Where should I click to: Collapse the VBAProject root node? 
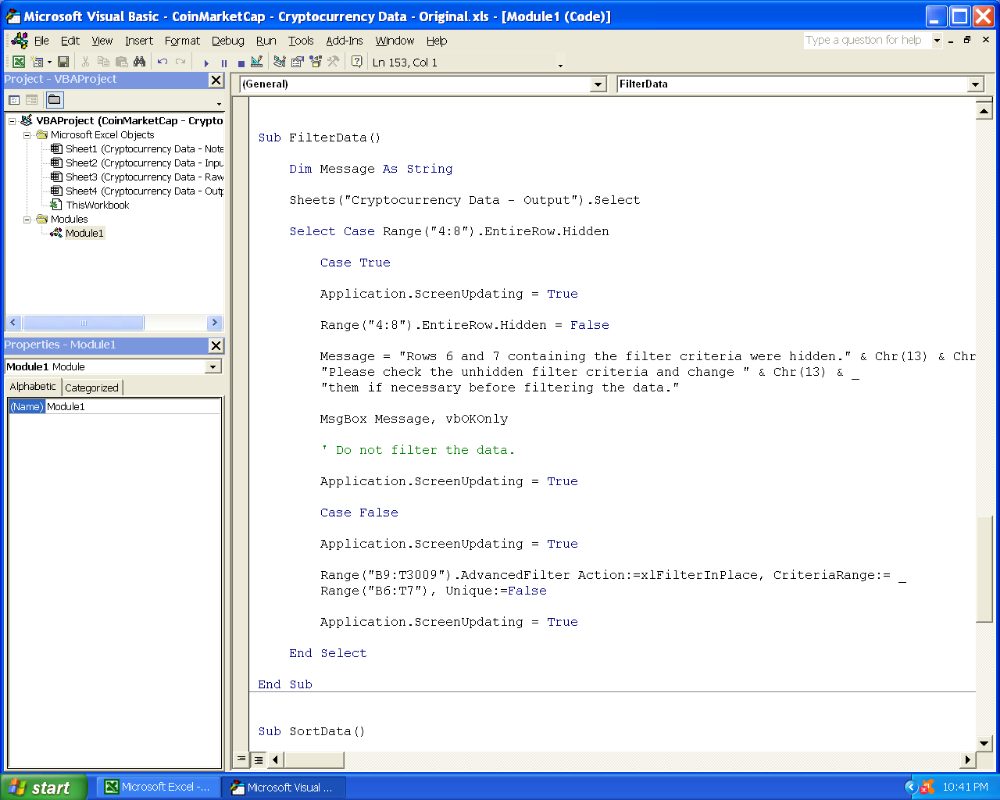tap(12, 121)
